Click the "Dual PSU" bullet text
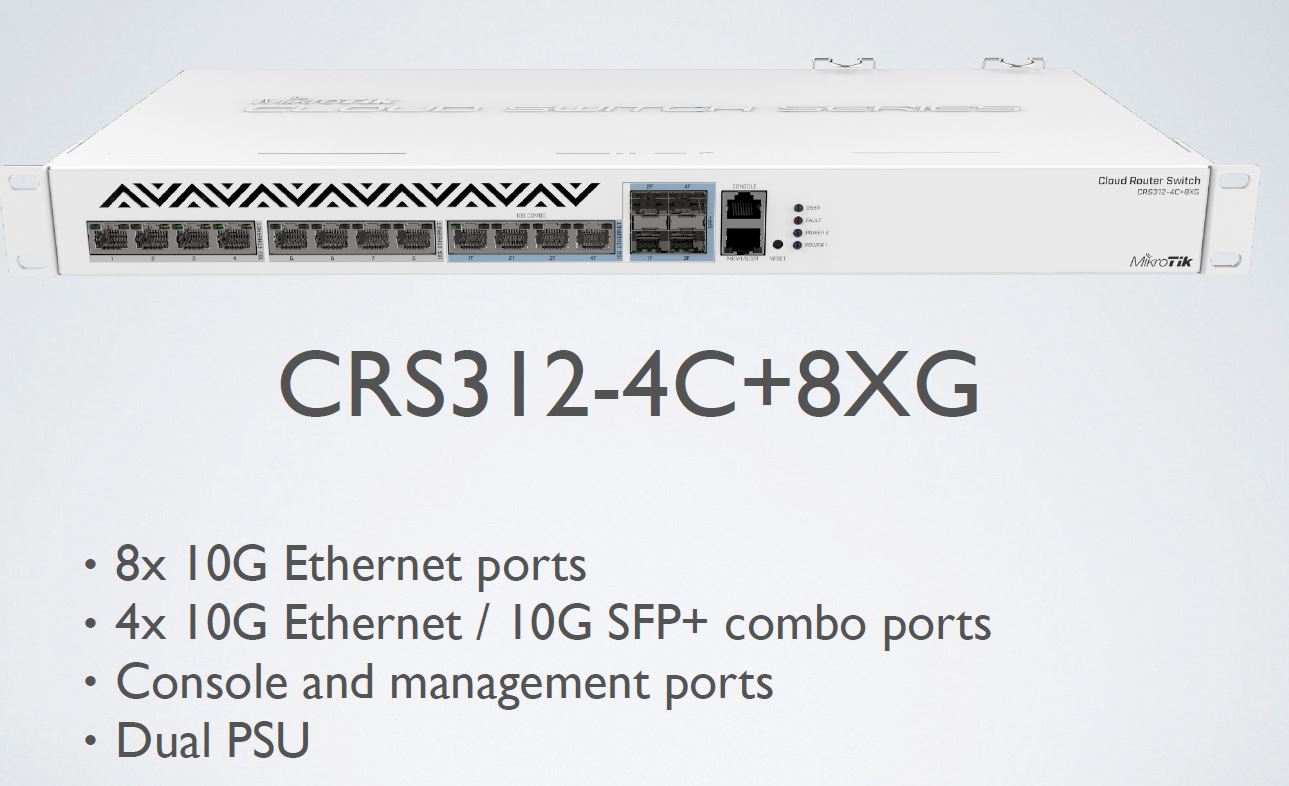1289x786 pixels. pos(213,741)
